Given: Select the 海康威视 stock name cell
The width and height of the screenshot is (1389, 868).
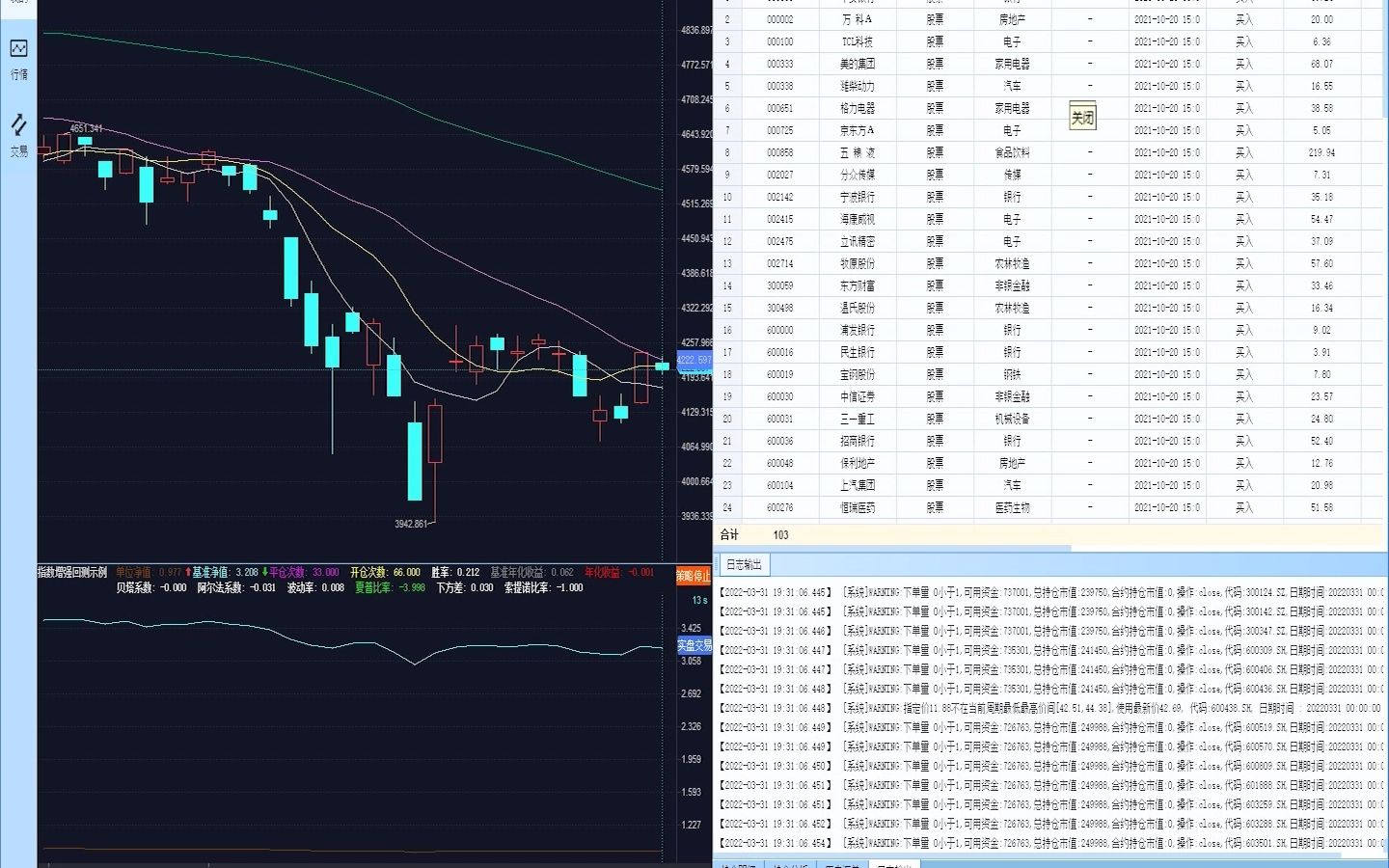Looking at the screenshot, I should coord(857,219).
